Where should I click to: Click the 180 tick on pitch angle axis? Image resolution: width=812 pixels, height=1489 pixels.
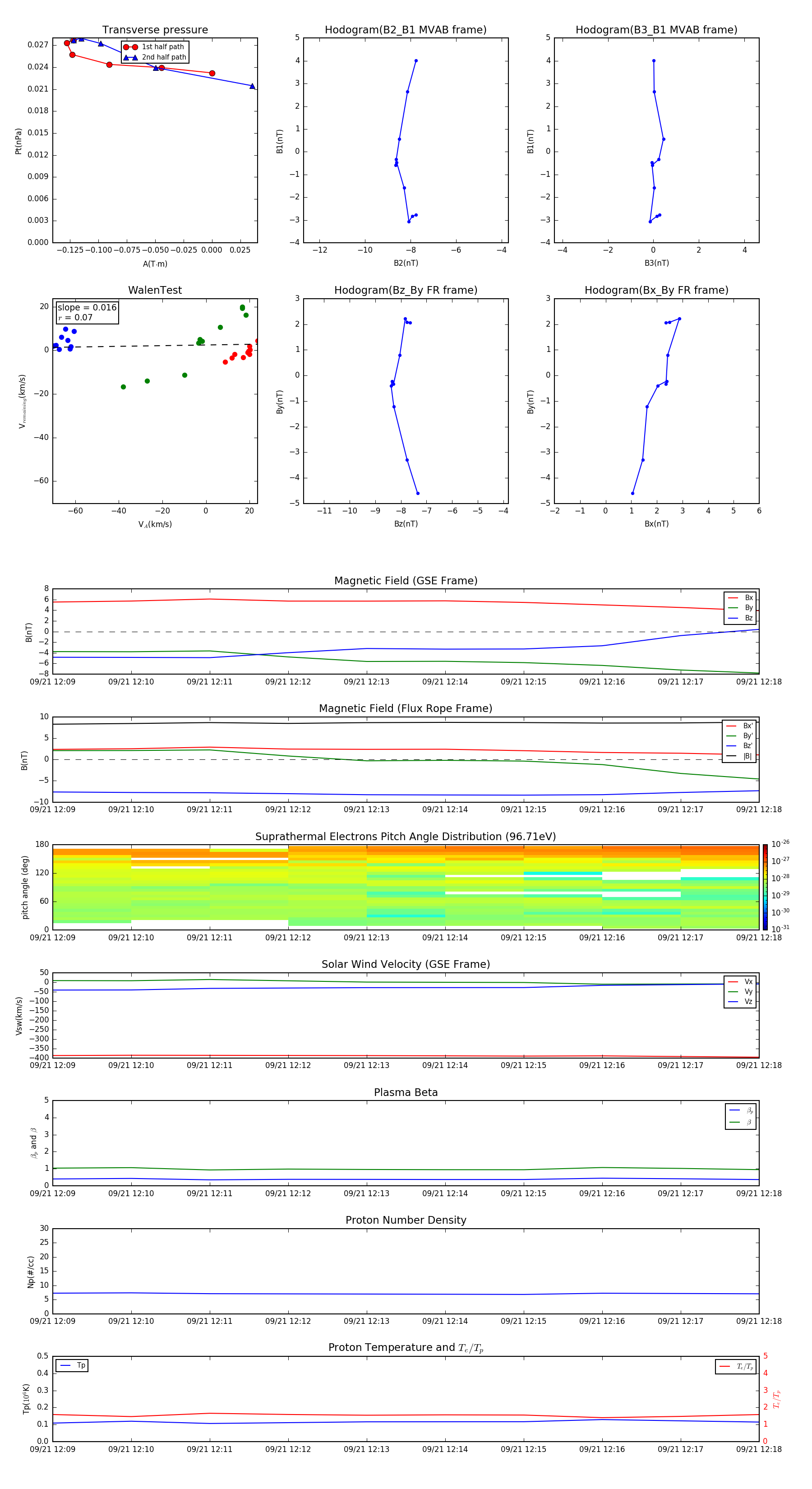[x=42, y=845]
